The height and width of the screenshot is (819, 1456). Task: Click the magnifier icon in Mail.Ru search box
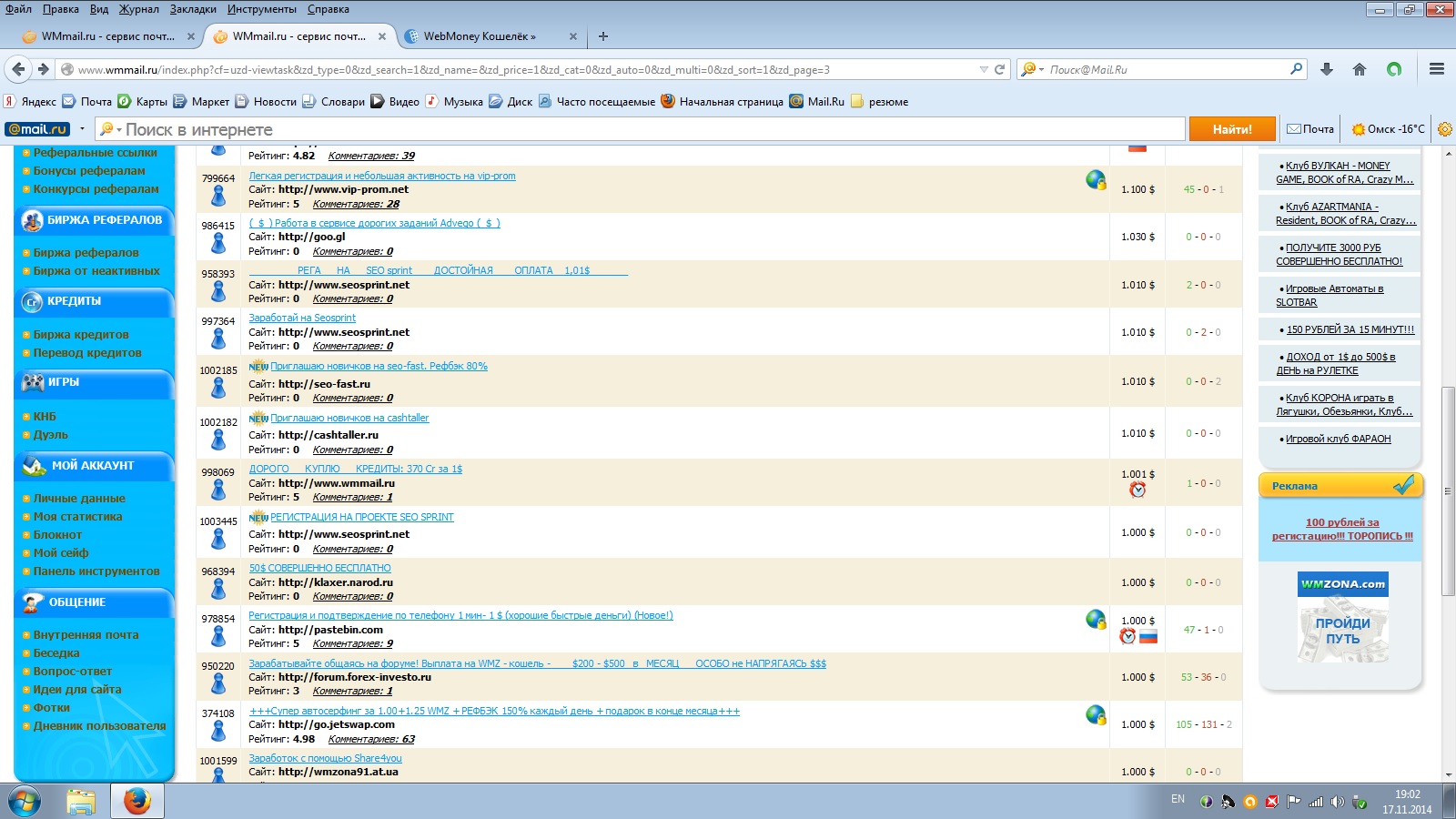click(1297, 69)
